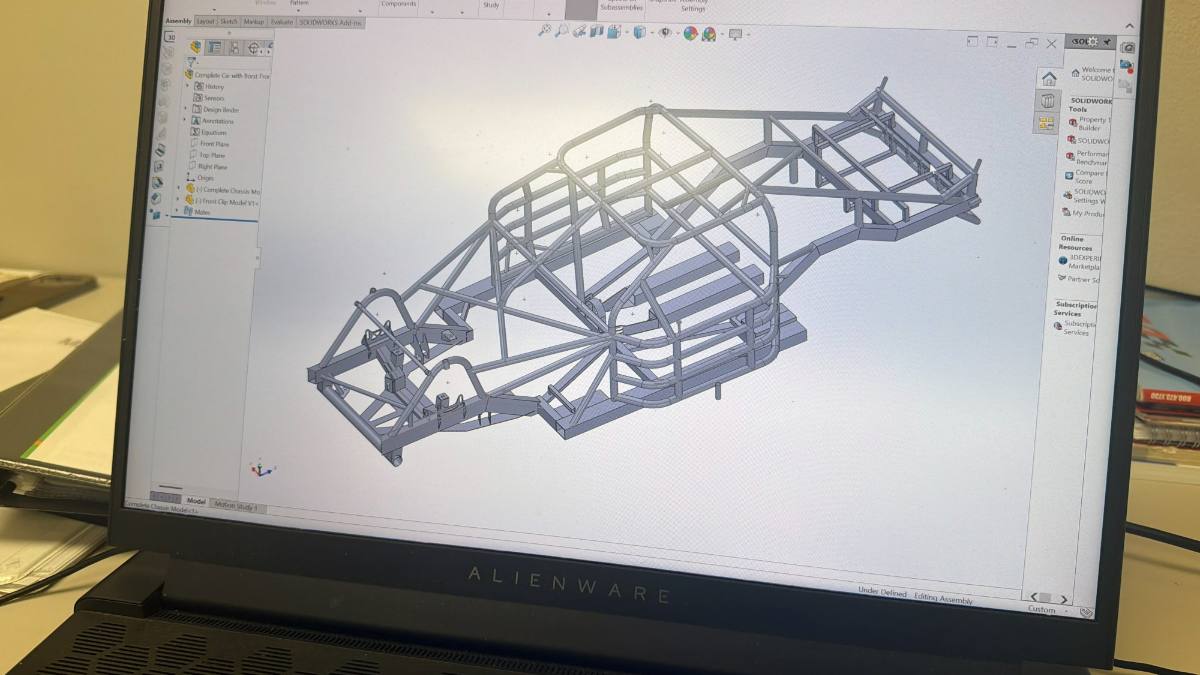Screen dimensions: 1200x675
Task: Click the Edit Appearance color ball
Action: [690, 33]
